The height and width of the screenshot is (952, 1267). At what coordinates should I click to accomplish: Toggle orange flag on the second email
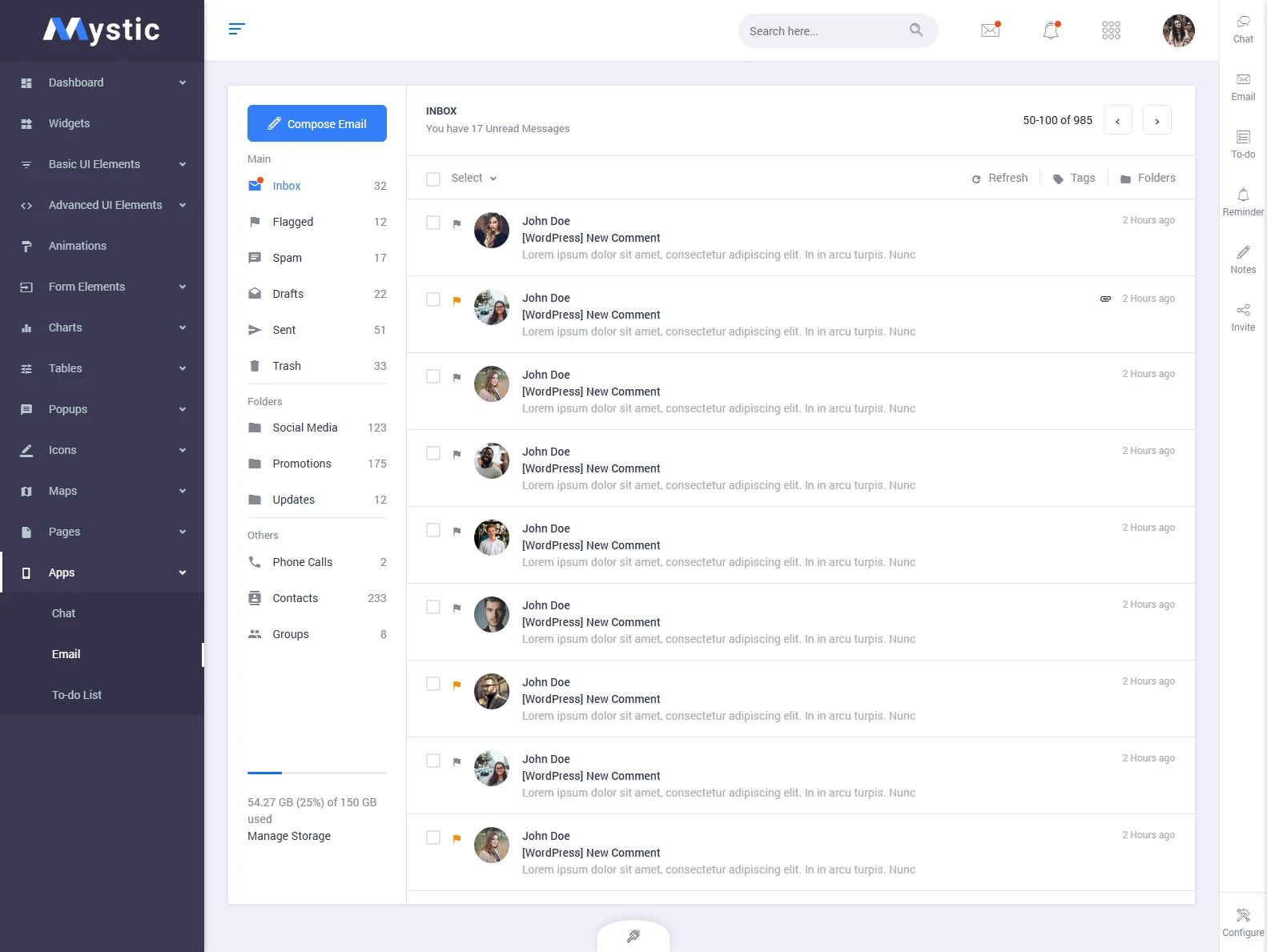pos(457,300)
